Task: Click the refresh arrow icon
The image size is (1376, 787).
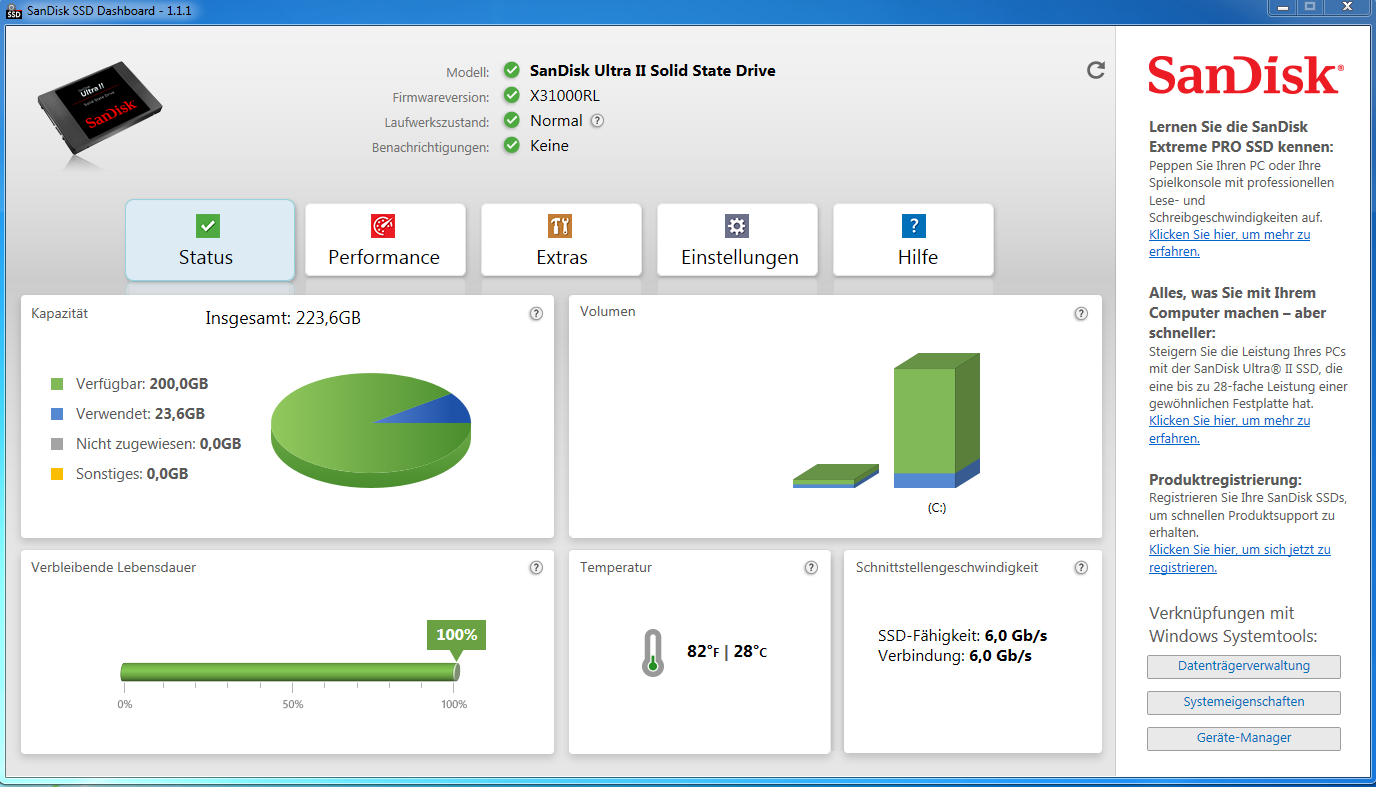Action: click(x=1096, y=70)
